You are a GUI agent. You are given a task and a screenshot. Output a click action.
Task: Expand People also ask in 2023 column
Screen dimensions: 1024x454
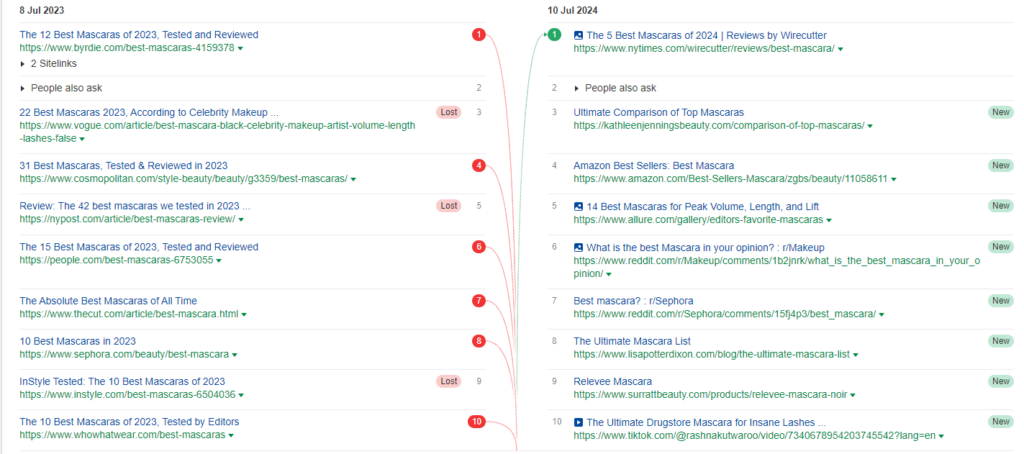[x=61, y=88]
